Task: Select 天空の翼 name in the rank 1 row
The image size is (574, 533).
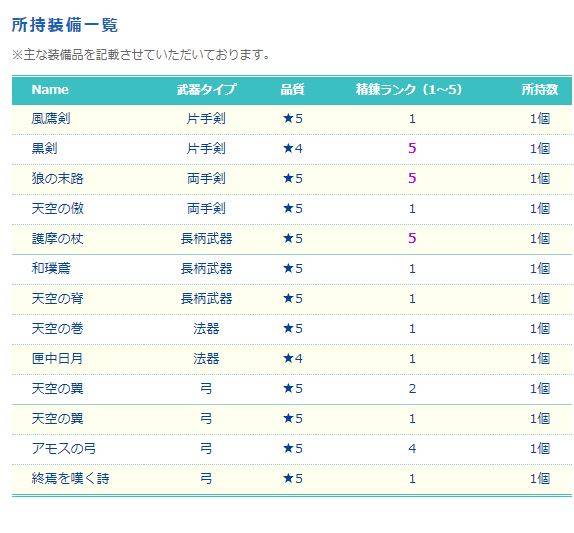Action: 57,419
